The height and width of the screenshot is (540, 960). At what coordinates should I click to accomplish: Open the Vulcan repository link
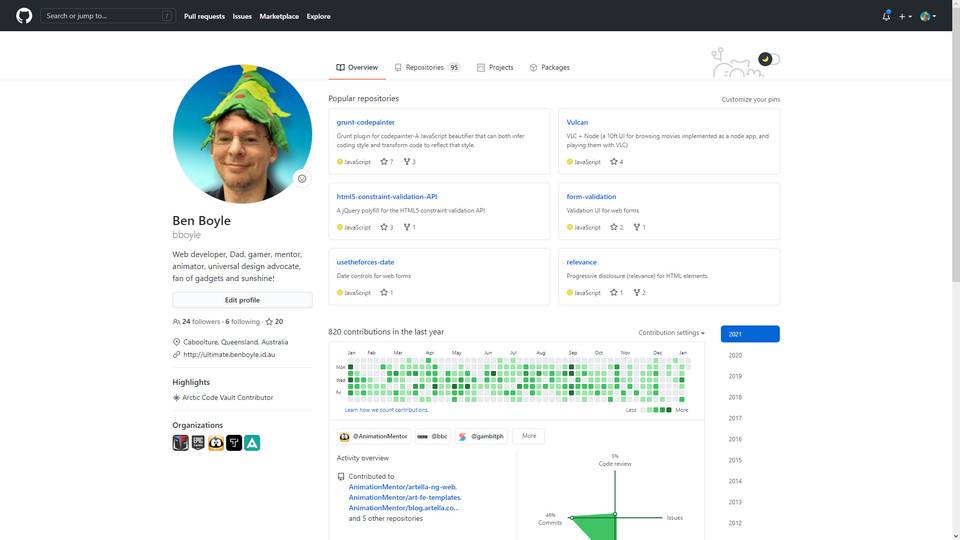coord(577,122)
